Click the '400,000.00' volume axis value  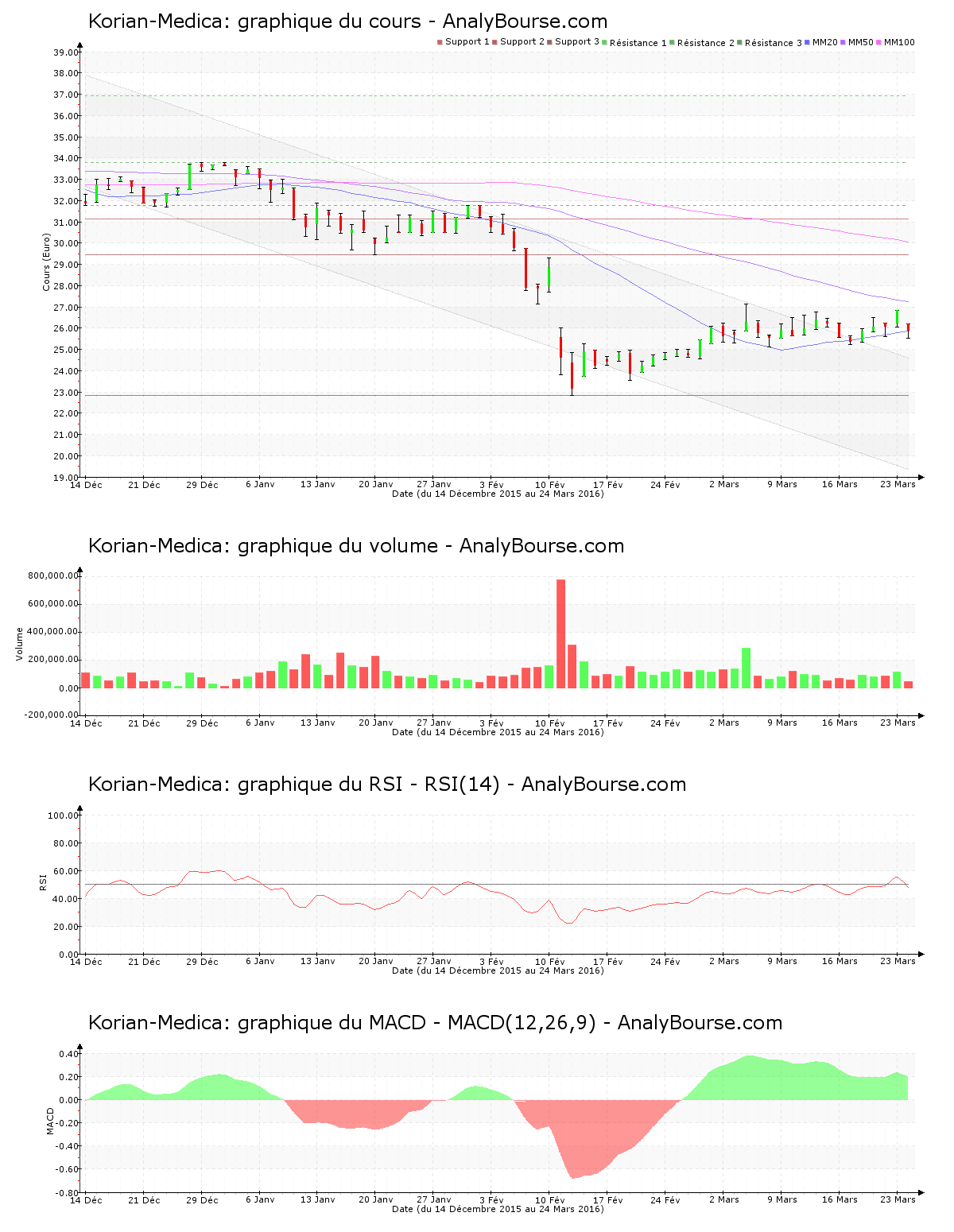53,632
